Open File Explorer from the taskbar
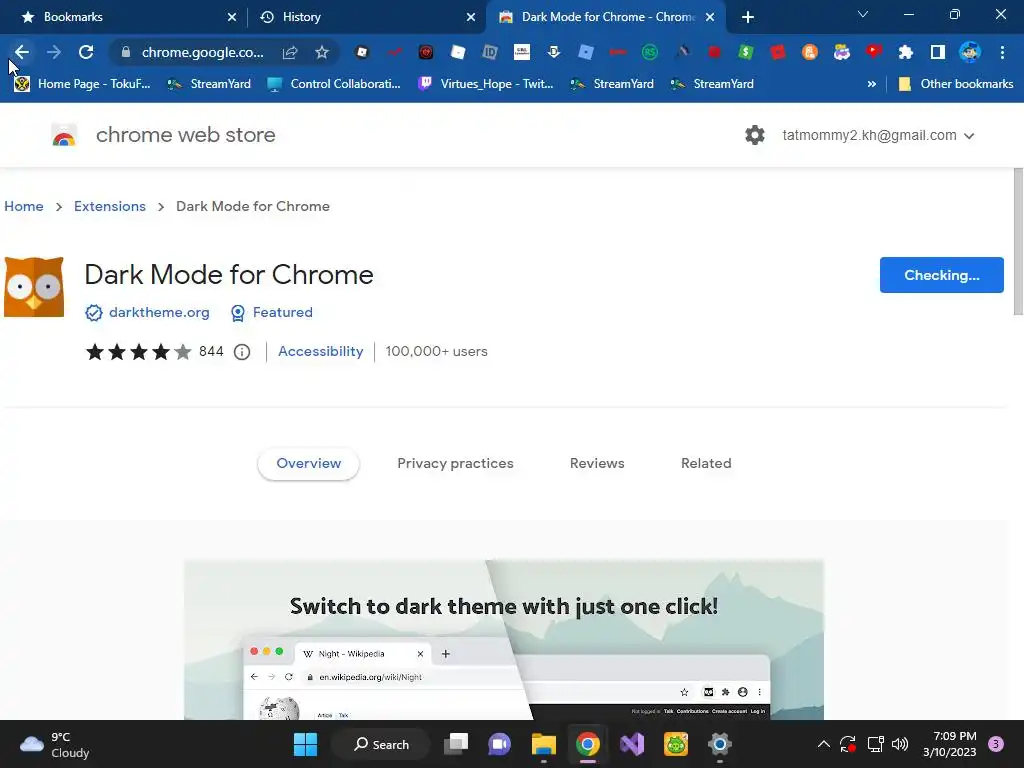1024x768 pixels. (x=543, y=744)
